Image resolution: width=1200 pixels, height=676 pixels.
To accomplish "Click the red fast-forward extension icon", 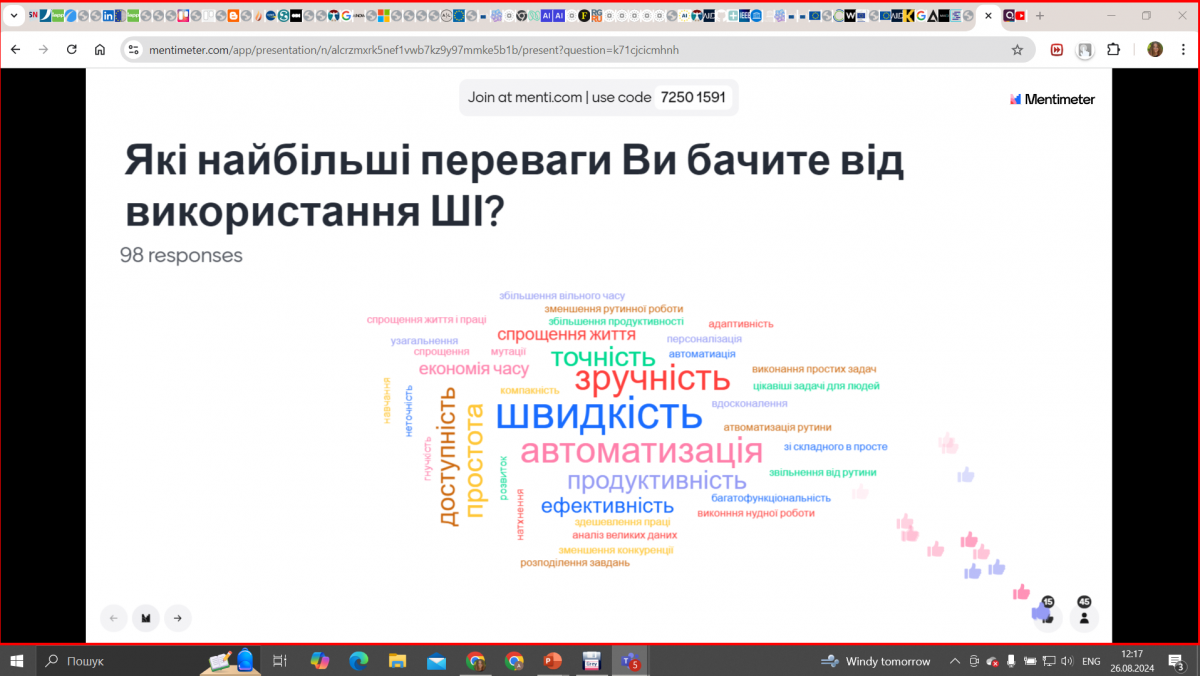I will click(1057, 49).
